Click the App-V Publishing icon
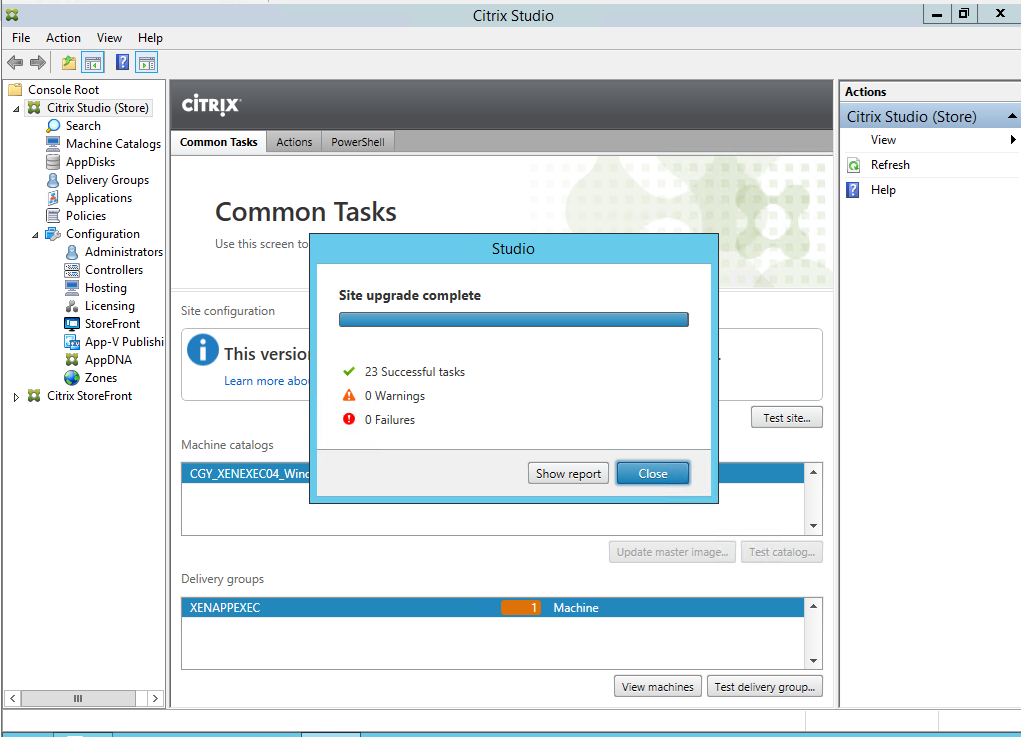The height and width of the screenshot is (737, 1021). tap(72, 341)
